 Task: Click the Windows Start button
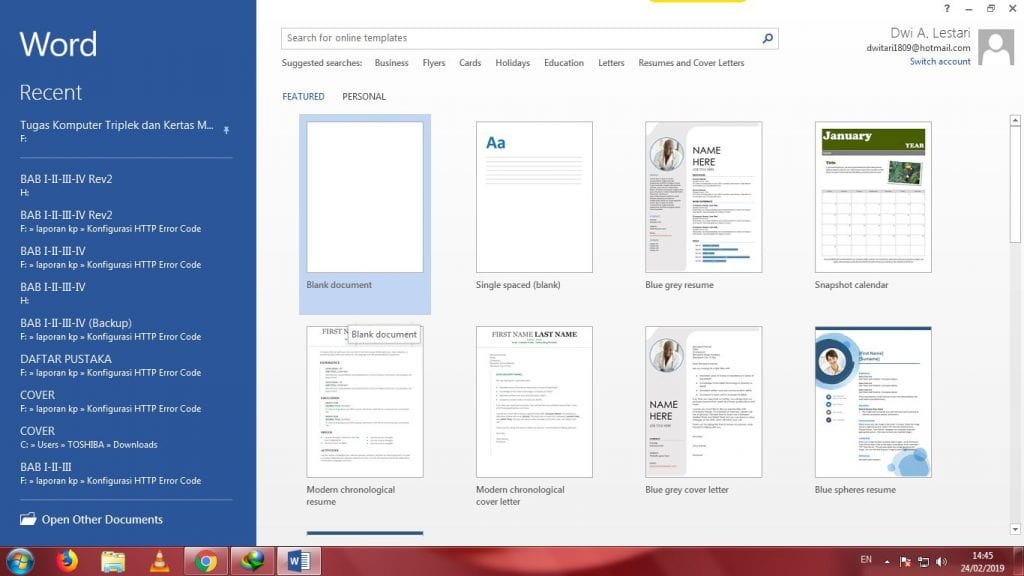point(20,561)
